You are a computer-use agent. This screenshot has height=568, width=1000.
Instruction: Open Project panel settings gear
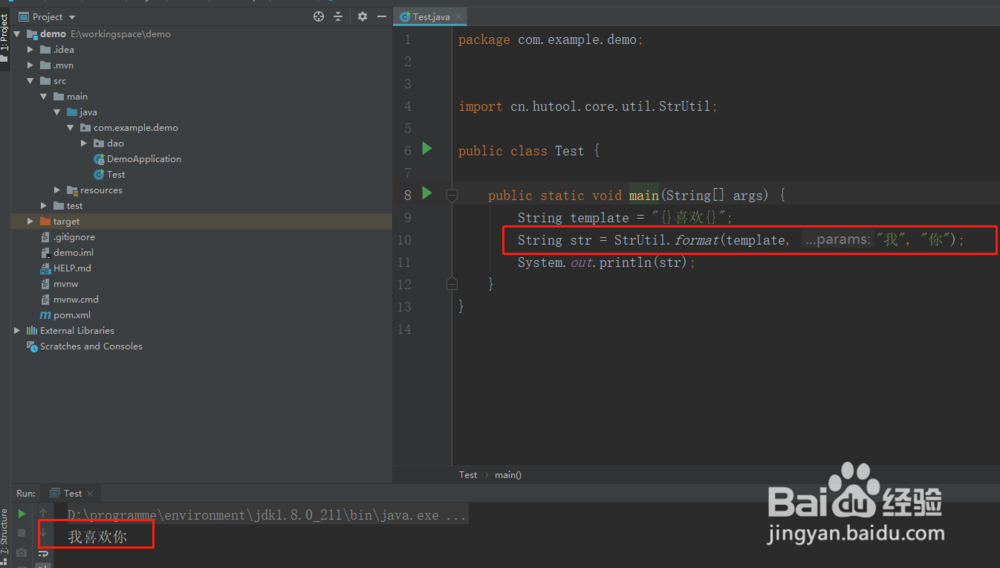click(362, 17)
